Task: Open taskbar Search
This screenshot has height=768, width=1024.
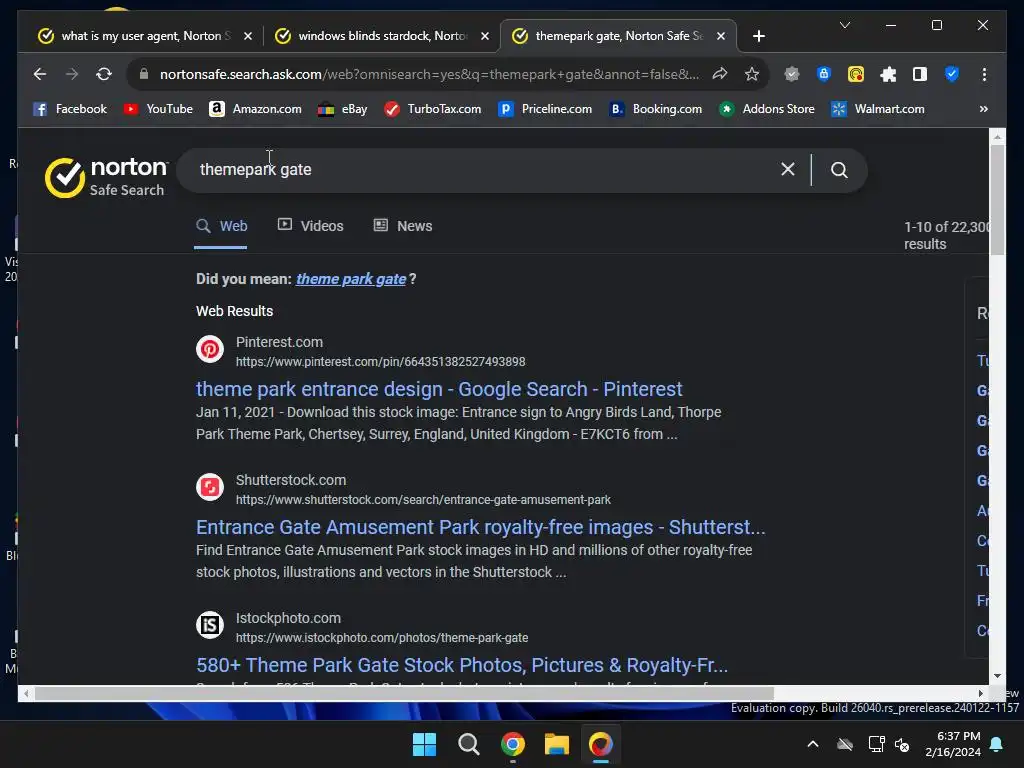Action: point(468,744)
